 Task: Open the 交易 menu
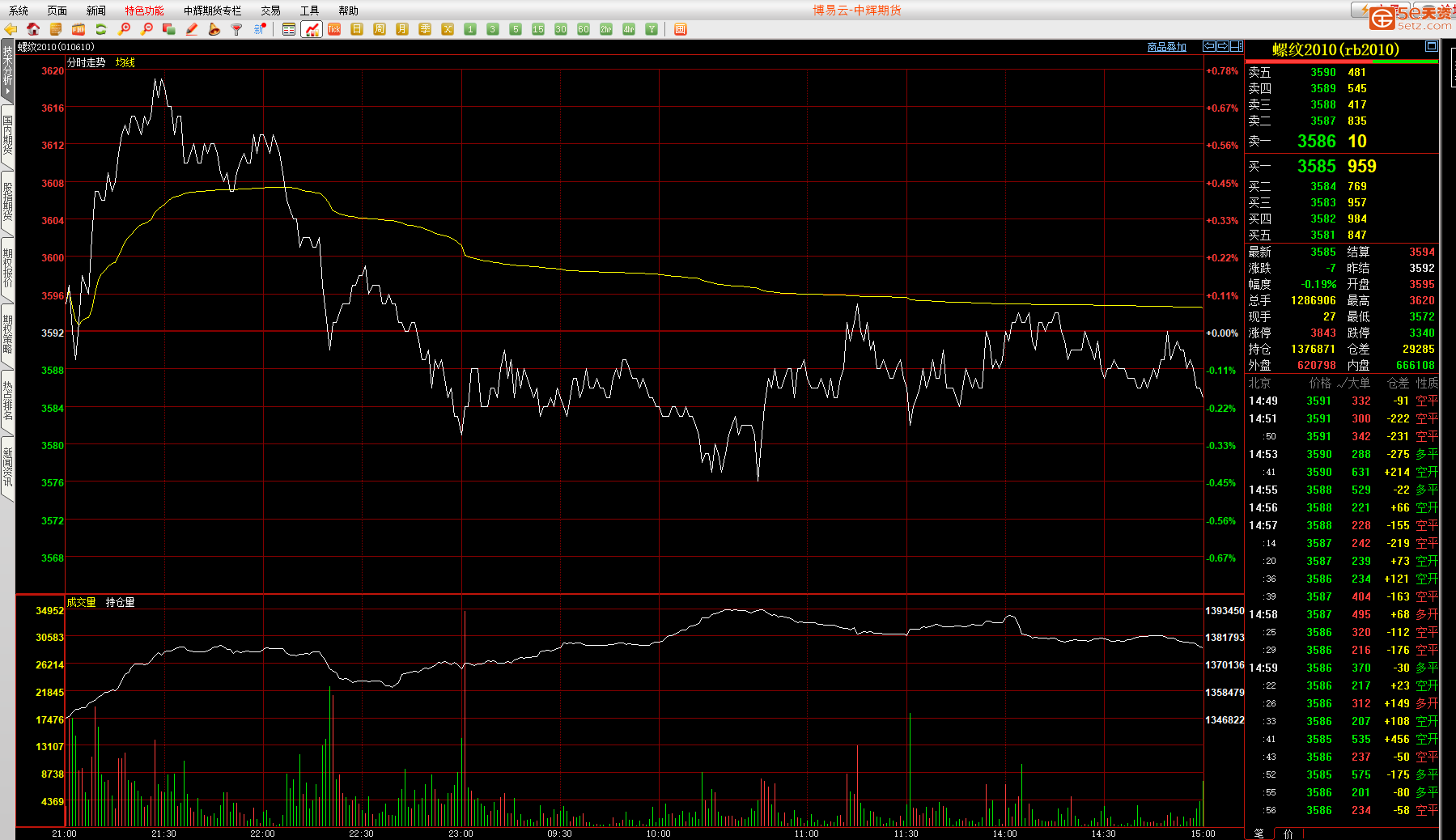(x=271, y=11)
